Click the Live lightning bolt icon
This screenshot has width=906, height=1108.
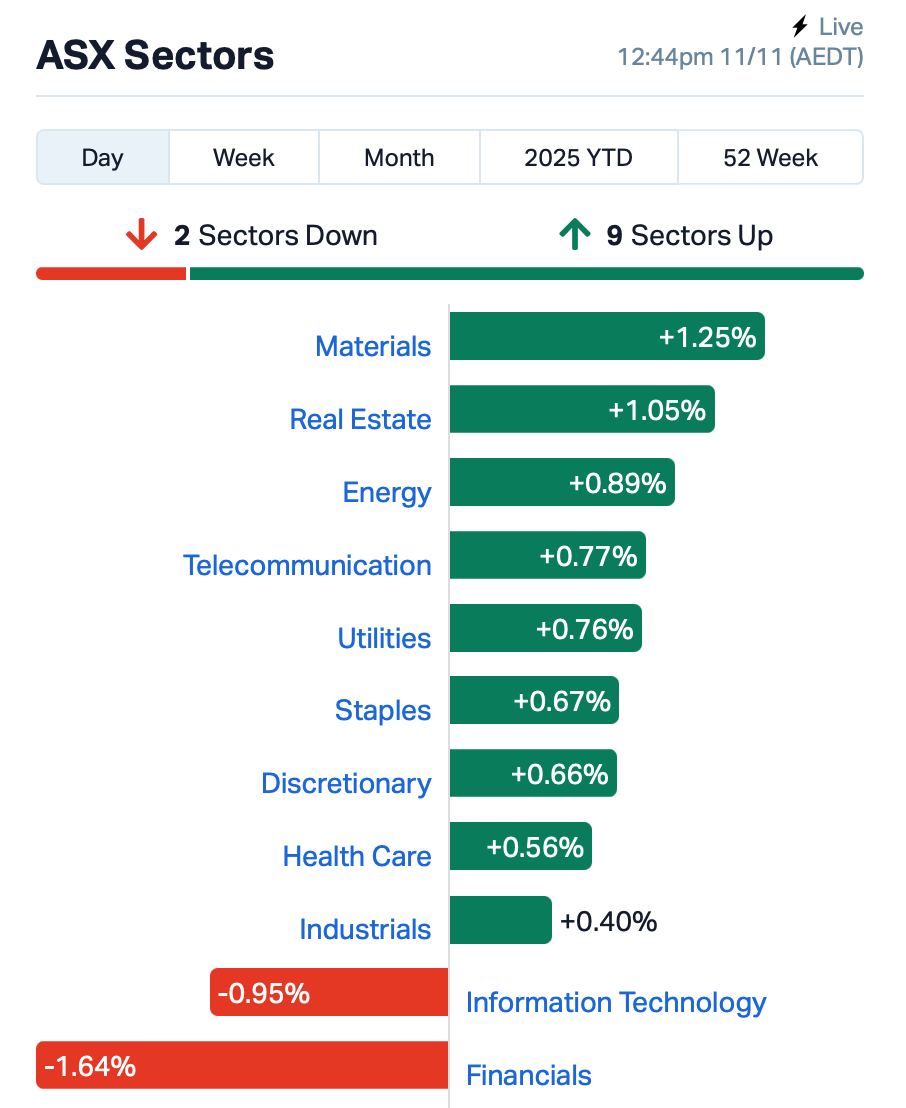point(799,27)
